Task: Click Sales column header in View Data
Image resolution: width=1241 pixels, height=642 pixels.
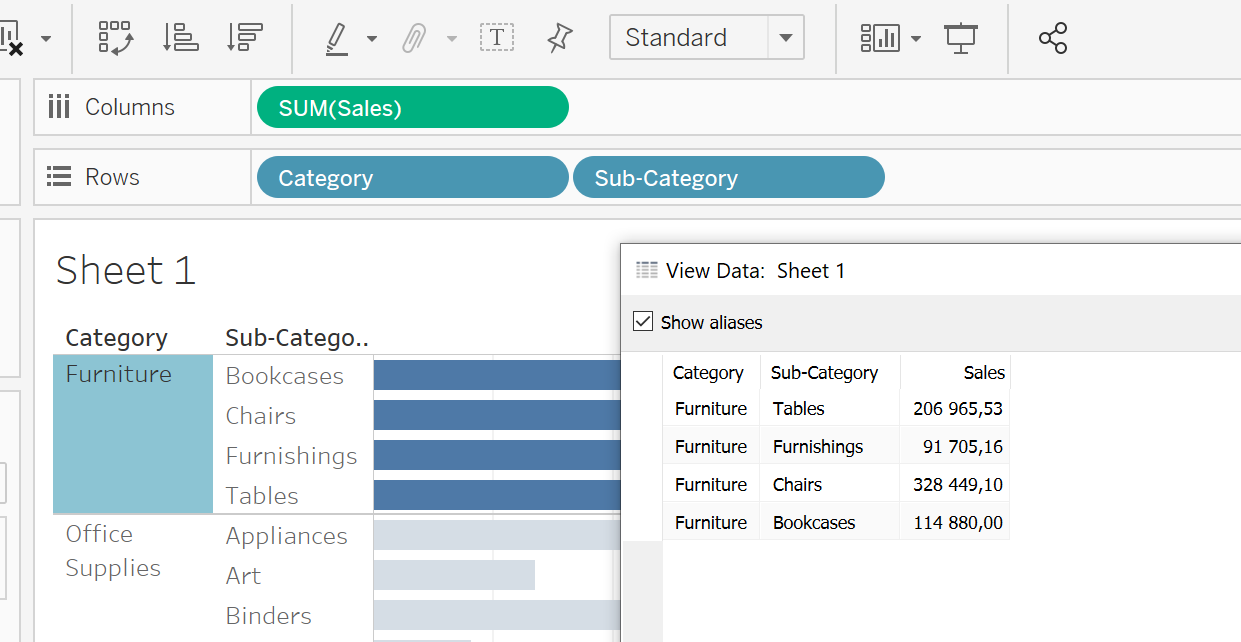Action: (984, 373)
